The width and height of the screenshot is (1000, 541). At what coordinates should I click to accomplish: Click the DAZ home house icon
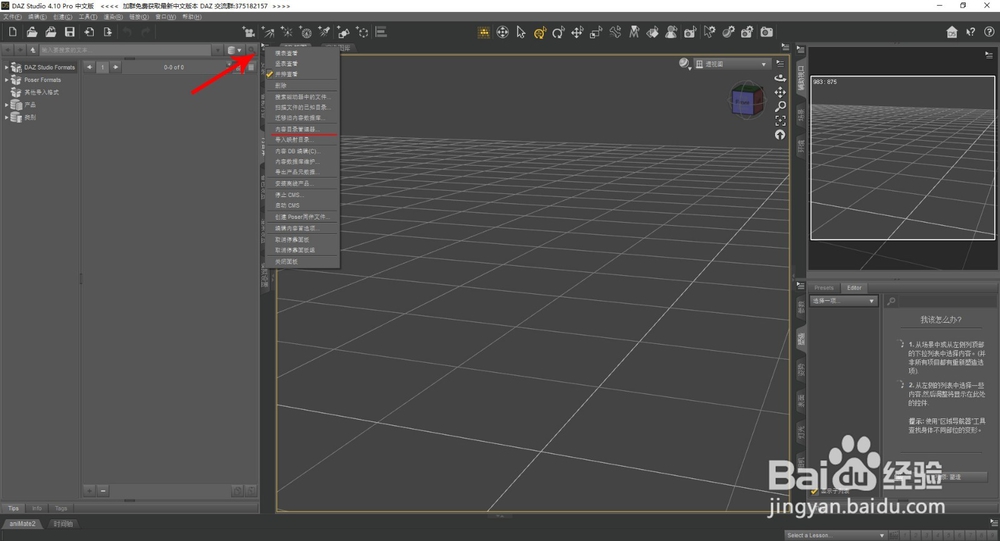coord(952,32)
